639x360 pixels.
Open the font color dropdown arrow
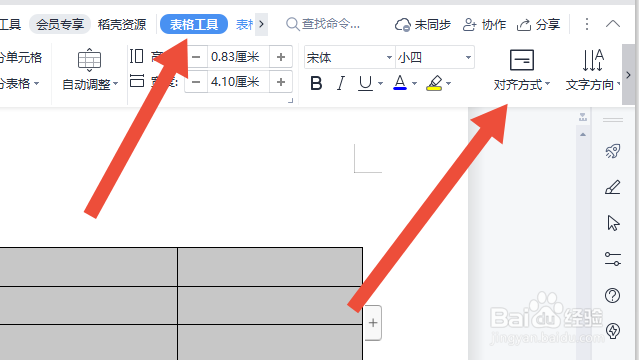click(414, 84)
